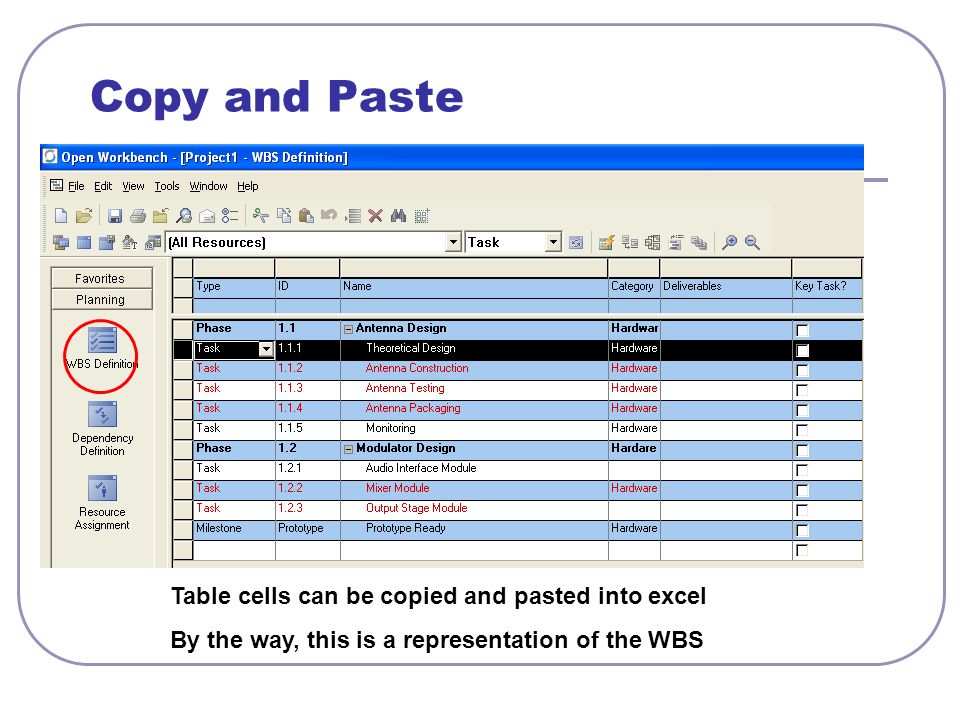Open the Tools menu
Screen dimensions: 960x720
pos(167,186)
